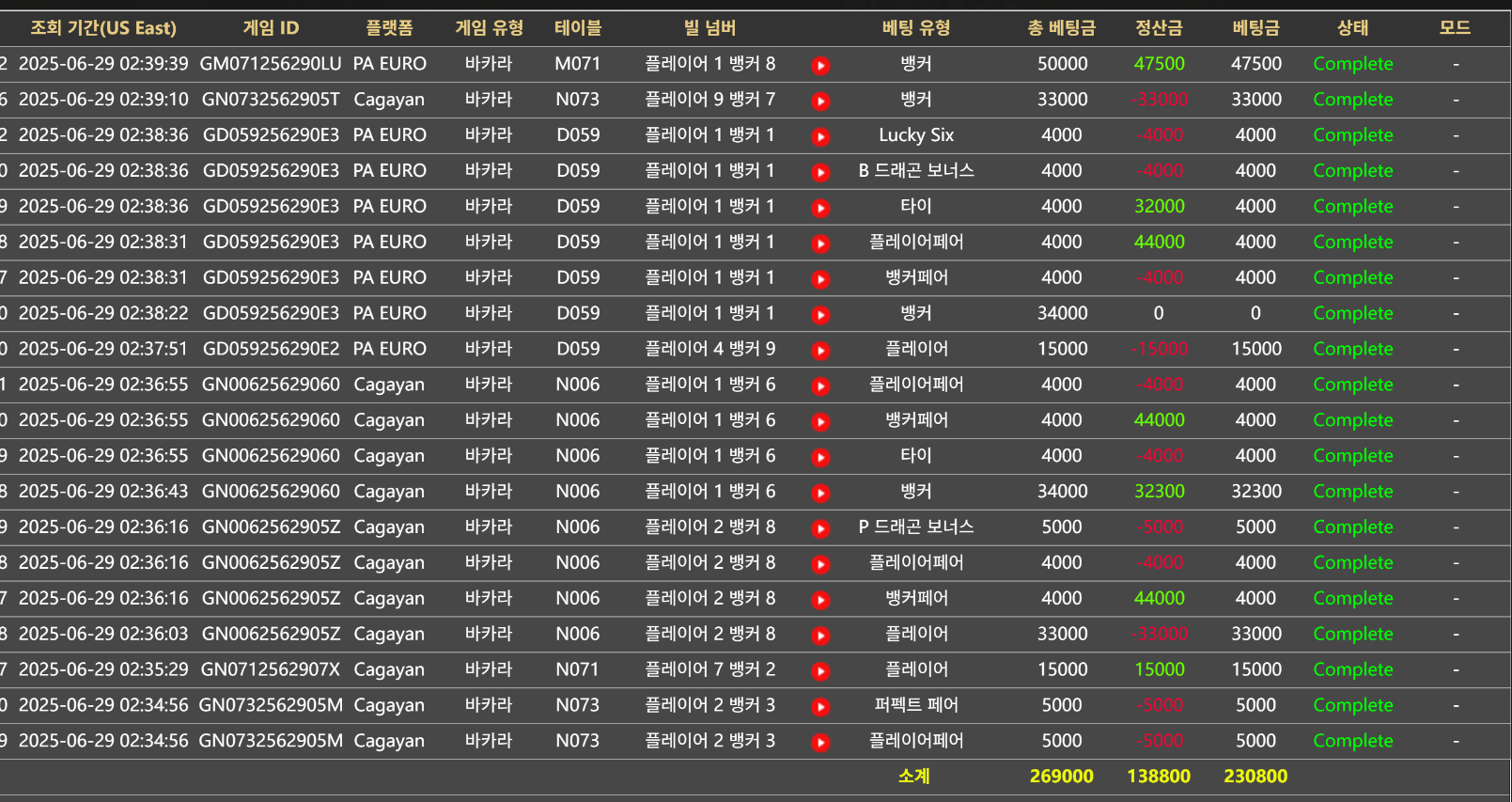Click subtotal bet amount 230800
This screenshot has width=1512, height=802.
[1255, 777]
